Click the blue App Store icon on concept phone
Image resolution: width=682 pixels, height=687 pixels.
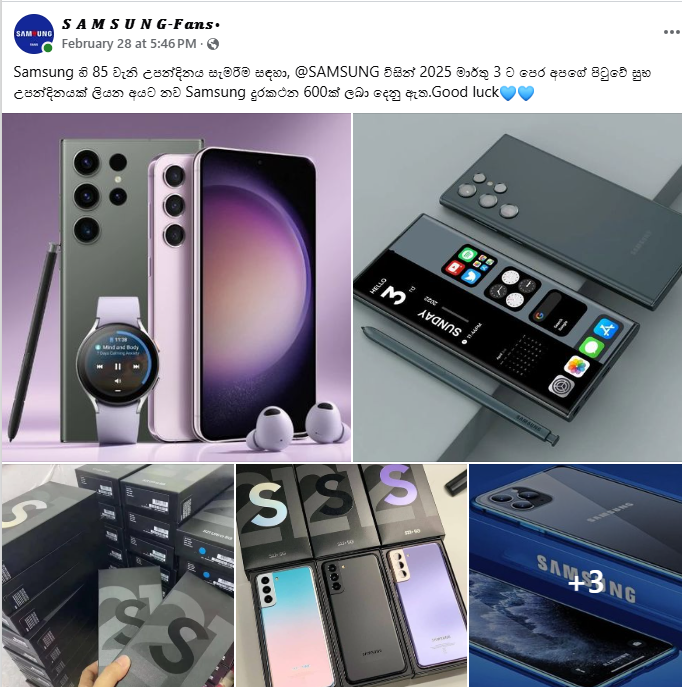(606, 329)
